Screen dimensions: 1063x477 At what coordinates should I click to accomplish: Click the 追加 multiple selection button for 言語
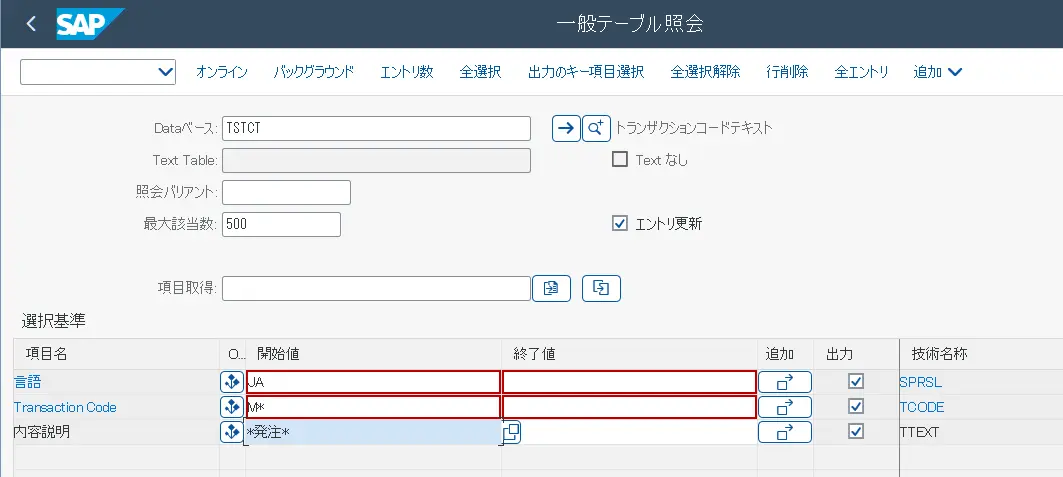point(784,381)
